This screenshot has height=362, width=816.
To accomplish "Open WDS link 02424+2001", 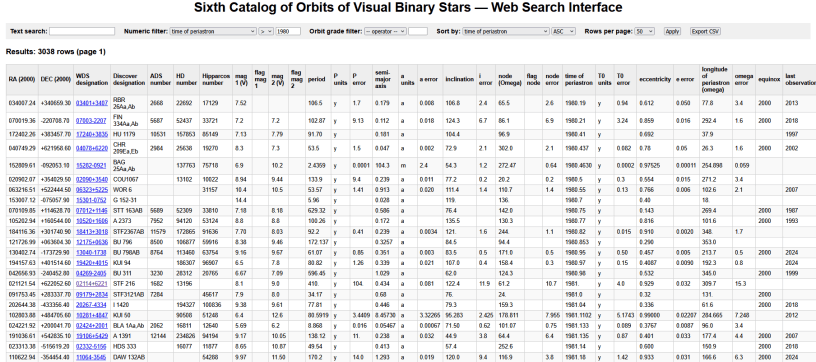I will pos(92,325).
